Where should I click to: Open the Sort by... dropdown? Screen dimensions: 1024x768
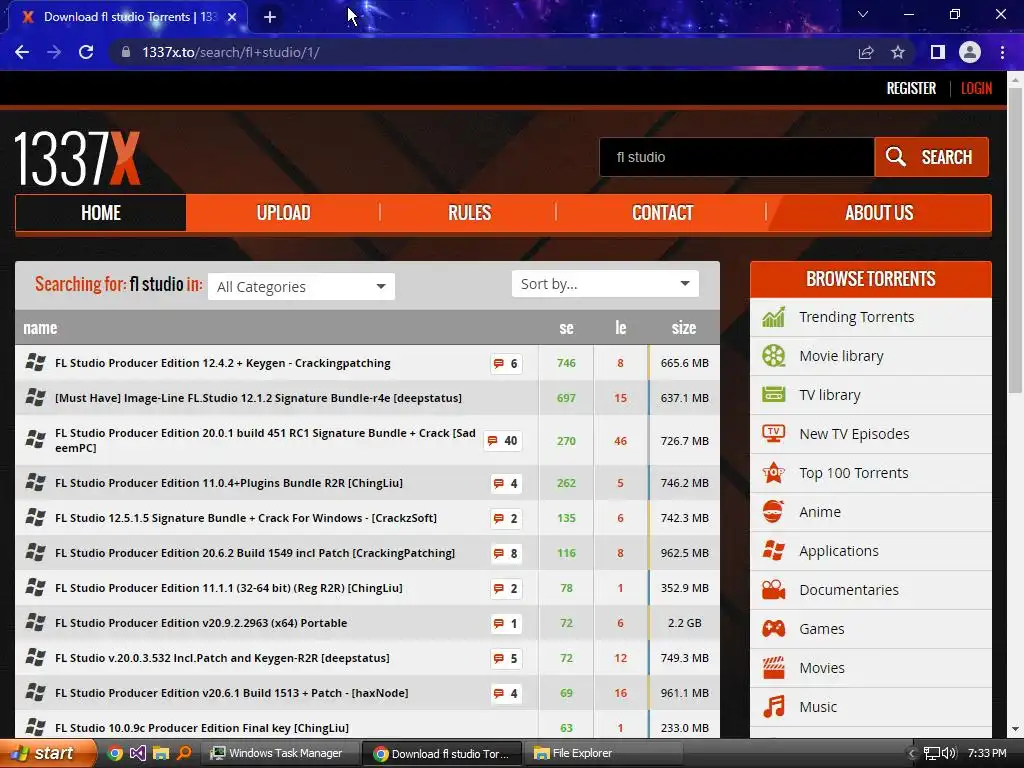click(x=605, y=284)
